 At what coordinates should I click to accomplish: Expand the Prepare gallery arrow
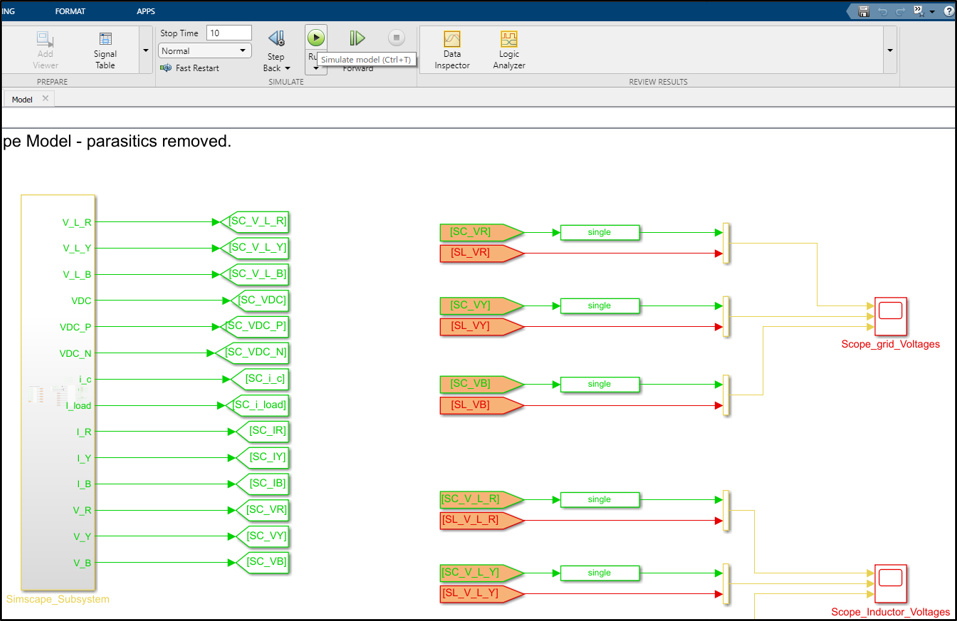pyautogui.click(x=146, y=51)
